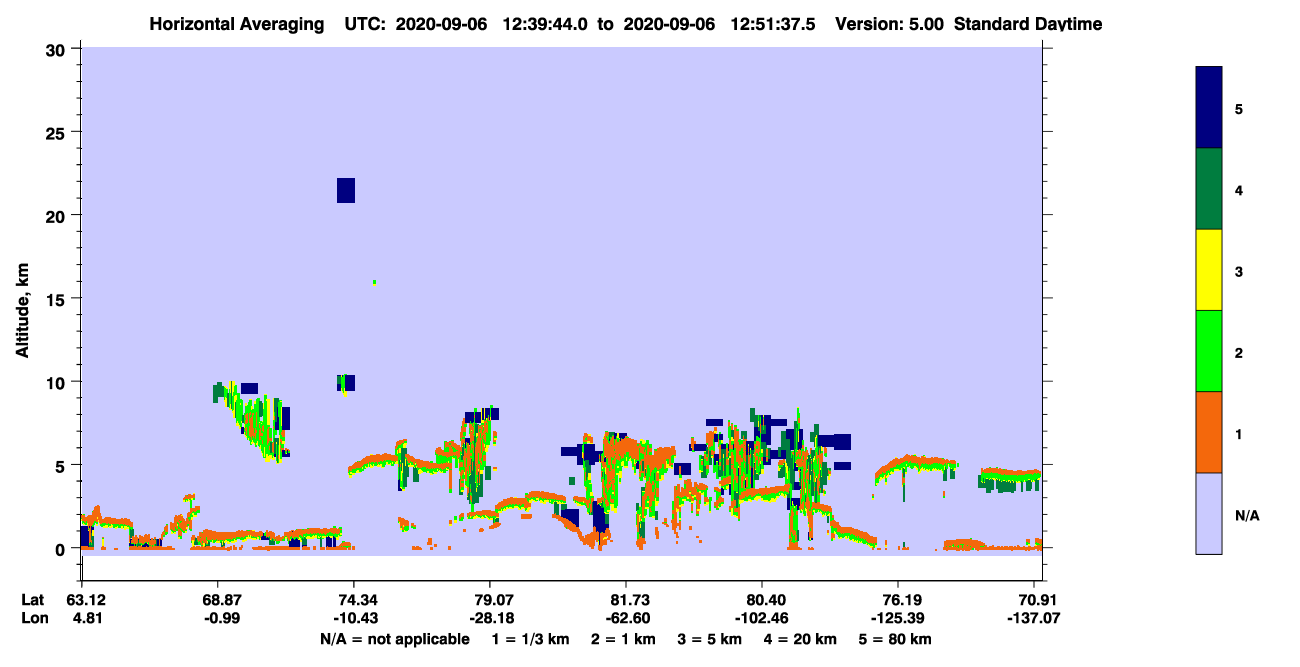Click the 'Lat' row label
Screen dimensions: 1300x667
pyautogui.click(x=33, y=600)
